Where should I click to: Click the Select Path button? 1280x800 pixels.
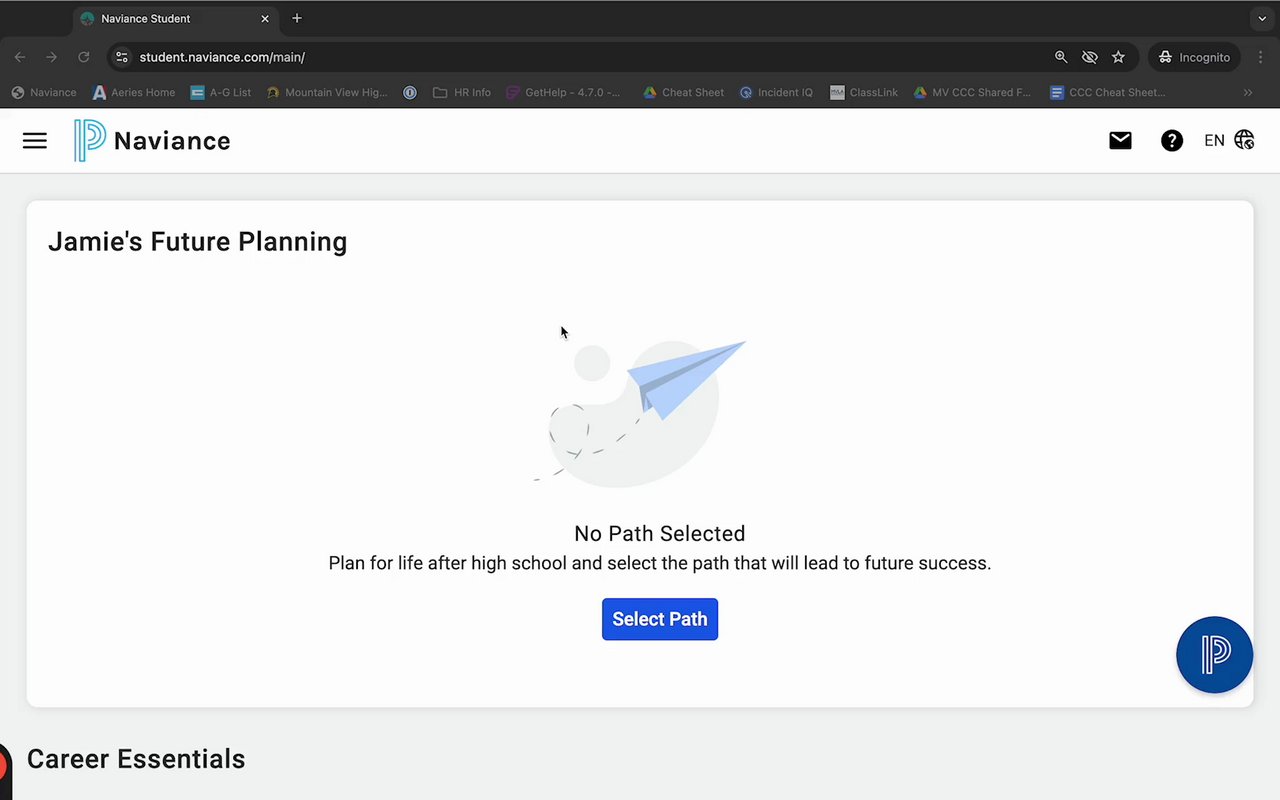pyautogui.click(x=659, y=619)
